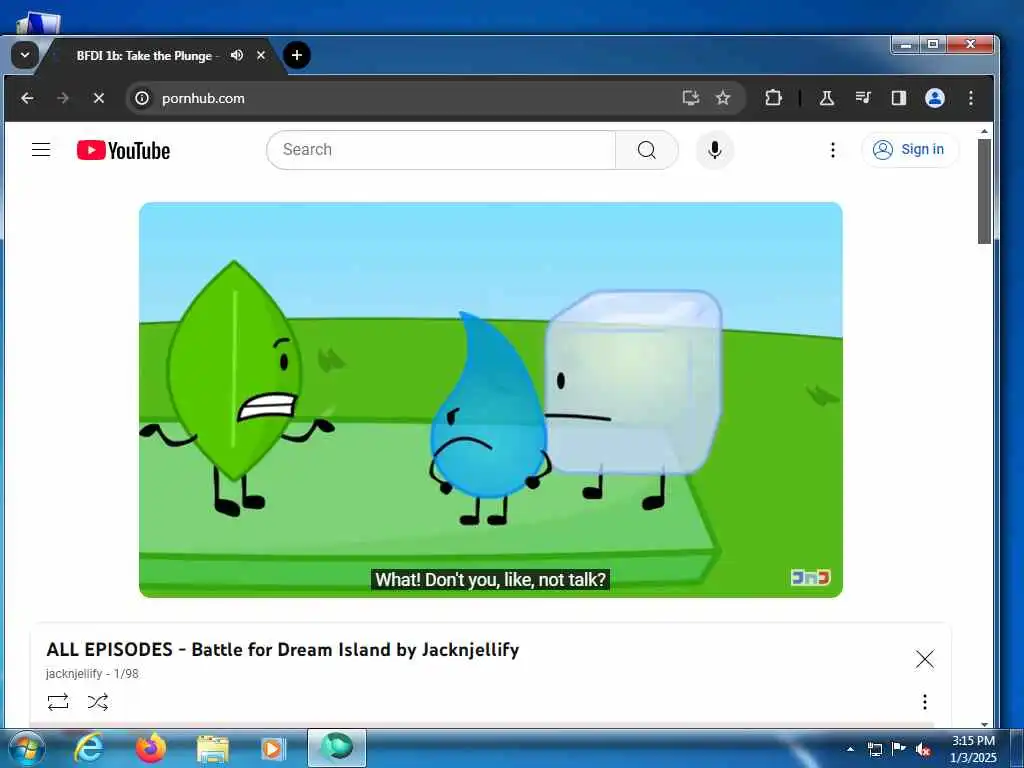Open the jacknjellify channel link
1024x768 pixels.
tap(74, 673)
